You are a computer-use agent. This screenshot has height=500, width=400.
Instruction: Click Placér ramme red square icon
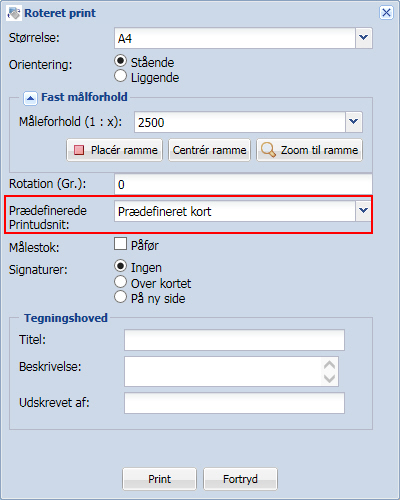[x=79, y=150]
